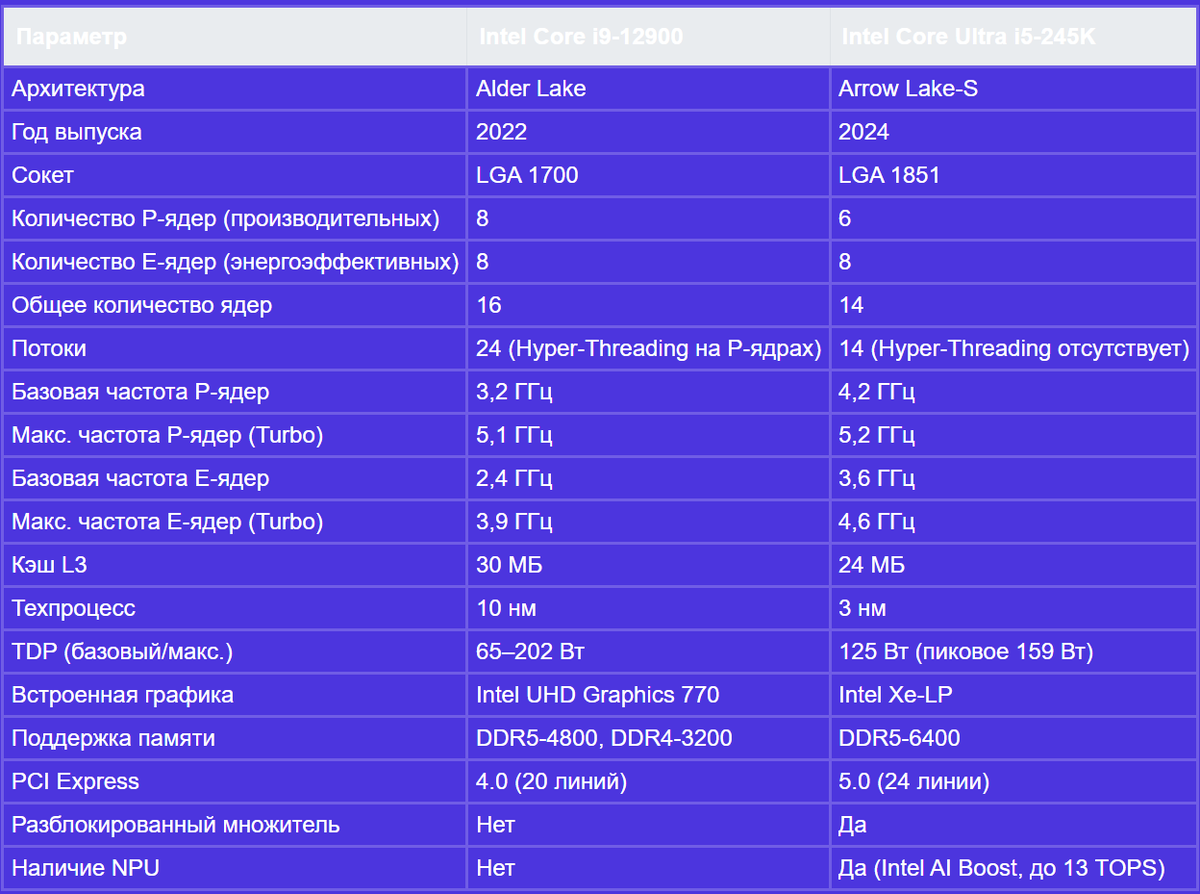This screenshot has height=894, width=1200.
Task: Select 'Базовая частота P-ядер' label
Action: (141, 392)
